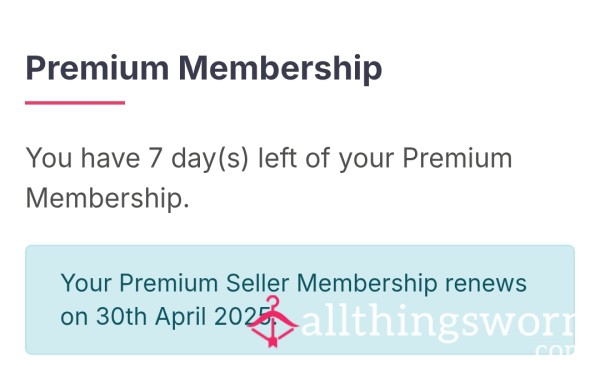The image size is (600, 376).
Task: Click the '7 day(s) left' text
Action: (x=222, y=158)
